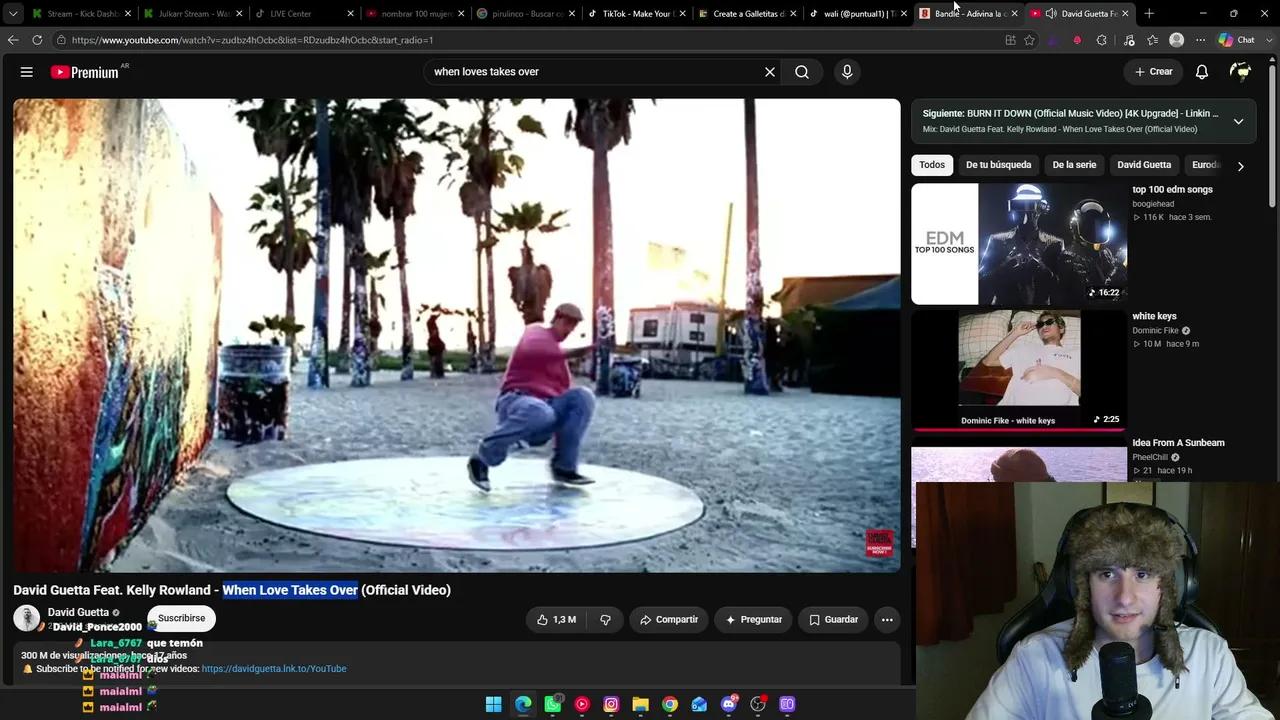Save the video with Guardar
Image resolution: width=1280 pixels, height=720 pixels.
pos(833,620)
